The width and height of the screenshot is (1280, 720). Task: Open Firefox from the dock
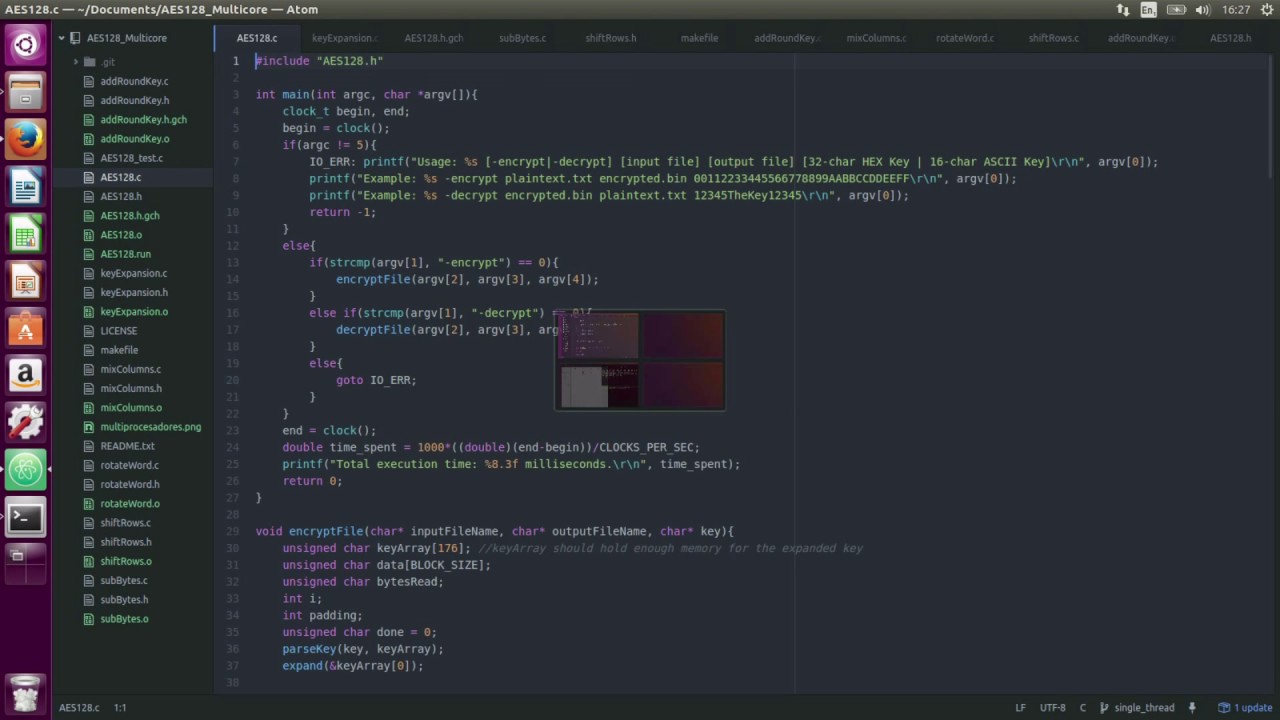tap(25, 139)
